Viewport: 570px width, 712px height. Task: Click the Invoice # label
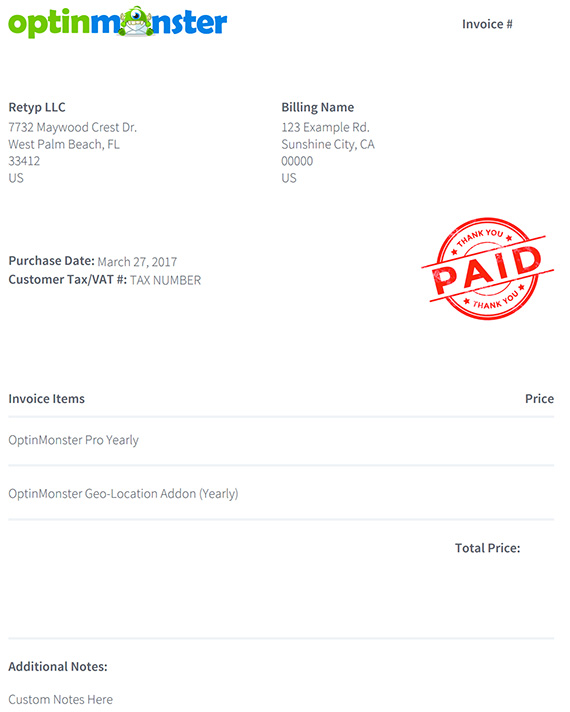click(x=487, y=24)
